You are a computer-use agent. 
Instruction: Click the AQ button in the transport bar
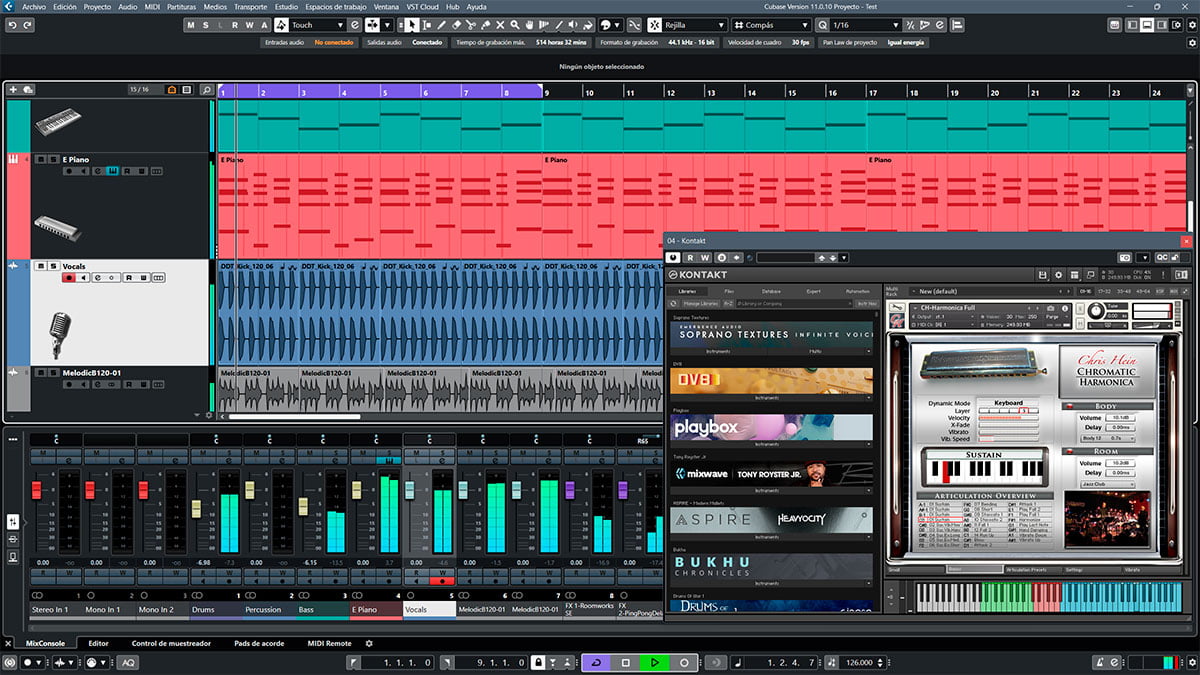(128, 662)
